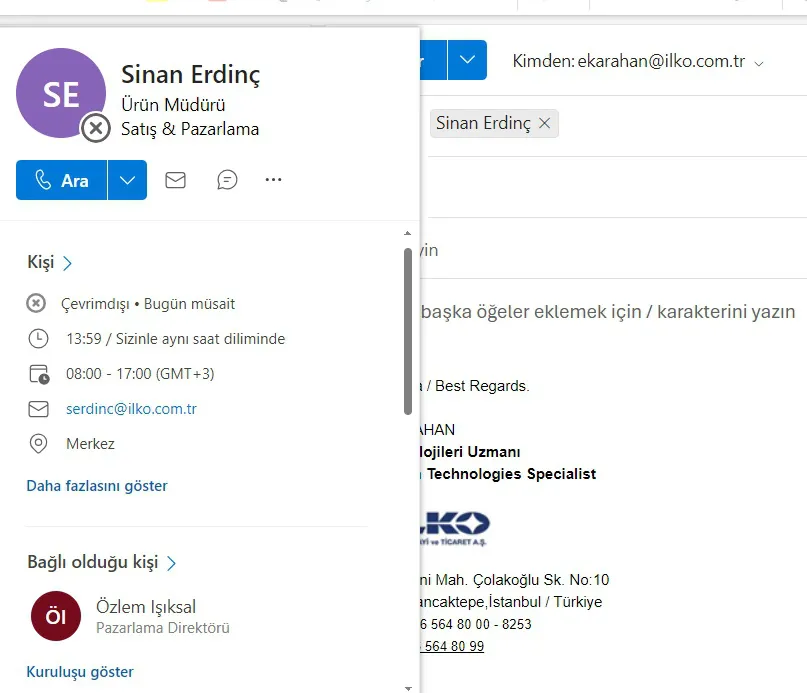The height and width of the screenshot is (693, 807).
Task: Open the three-dot more options menu
Action: (x=274, y=180)
